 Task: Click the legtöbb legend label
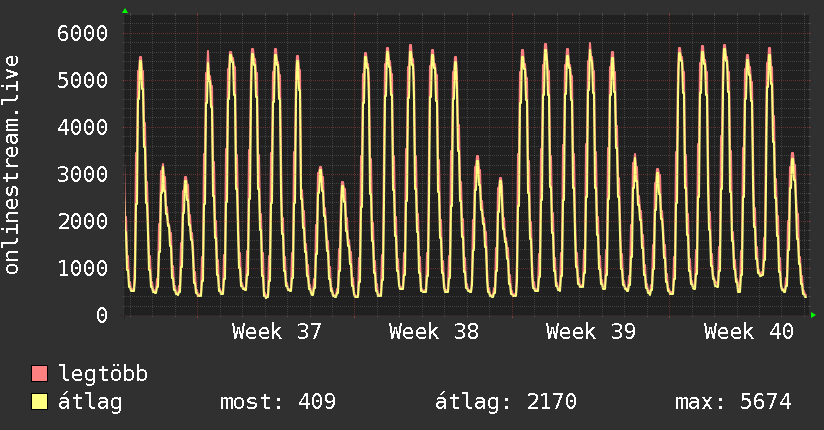point(103,374)
